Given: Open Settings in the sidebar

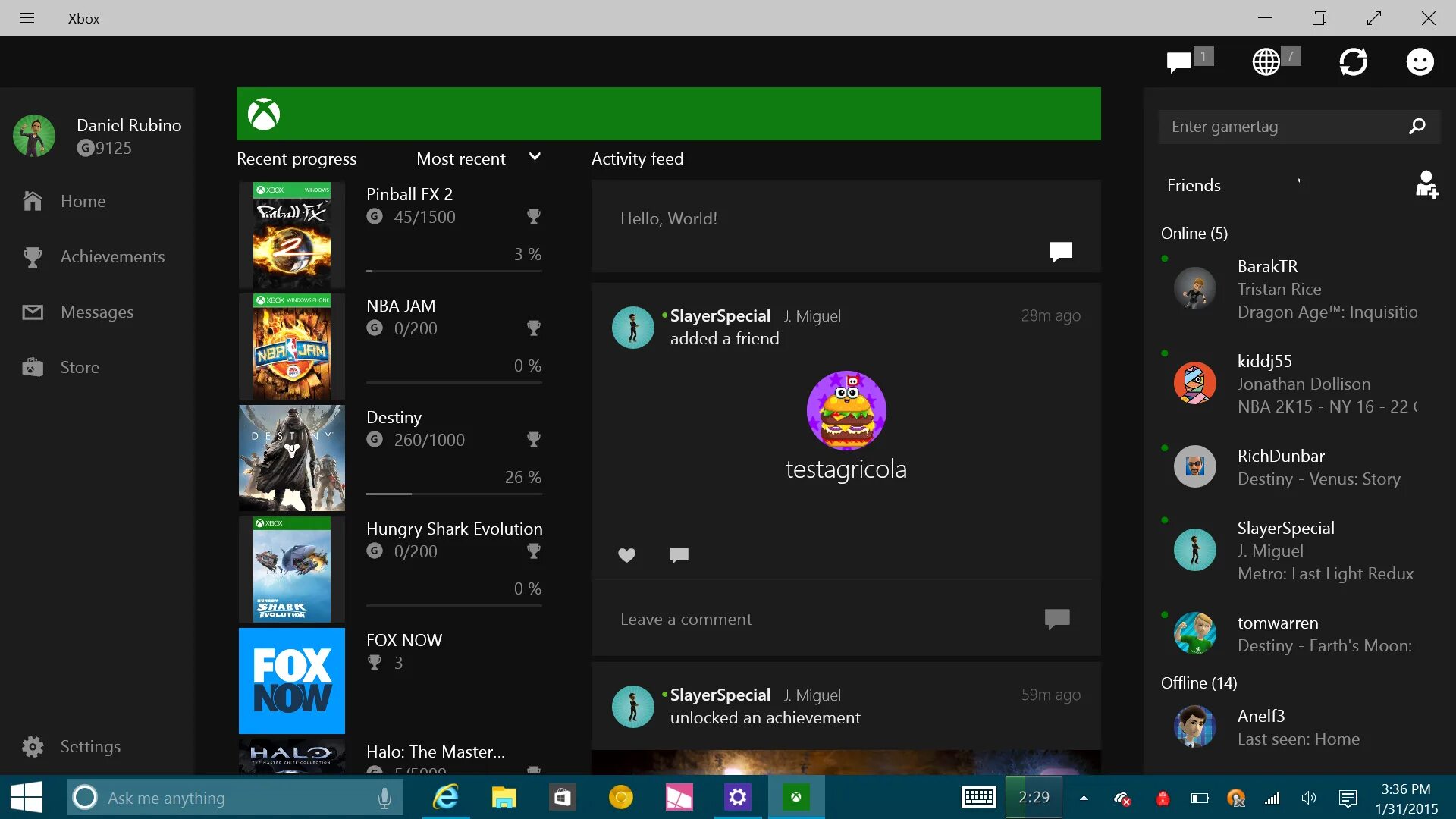Looking at the screenshot, I should [x=89, y=747].
